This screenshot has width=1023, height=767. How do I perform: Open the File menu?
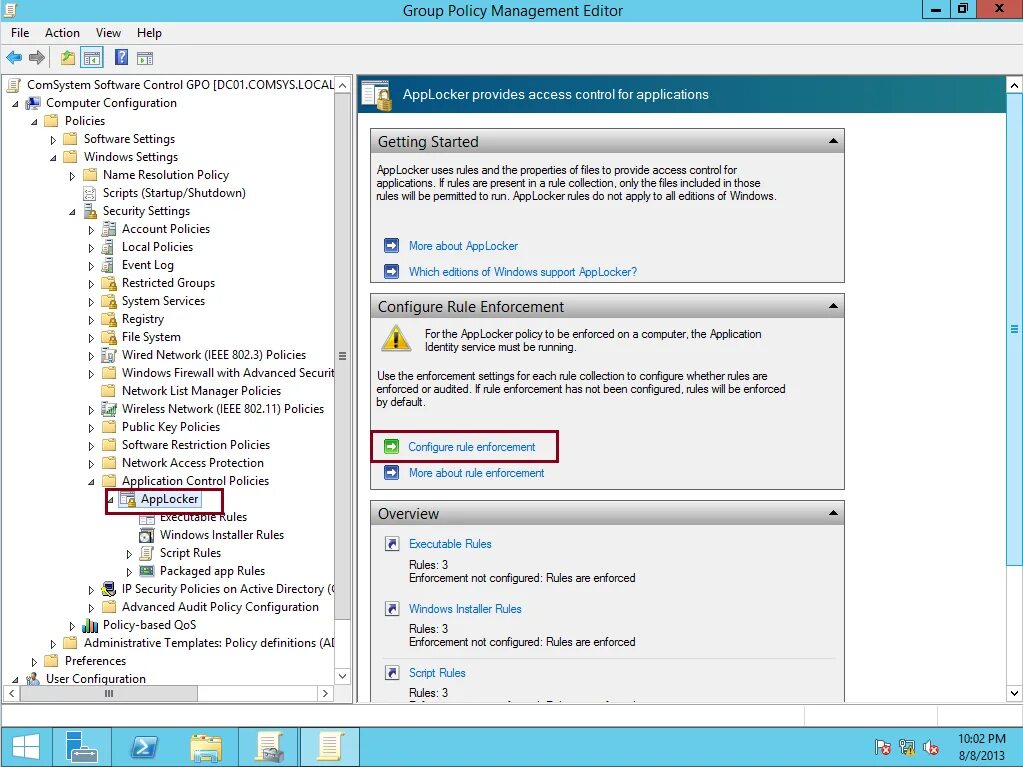coord(20,33)
